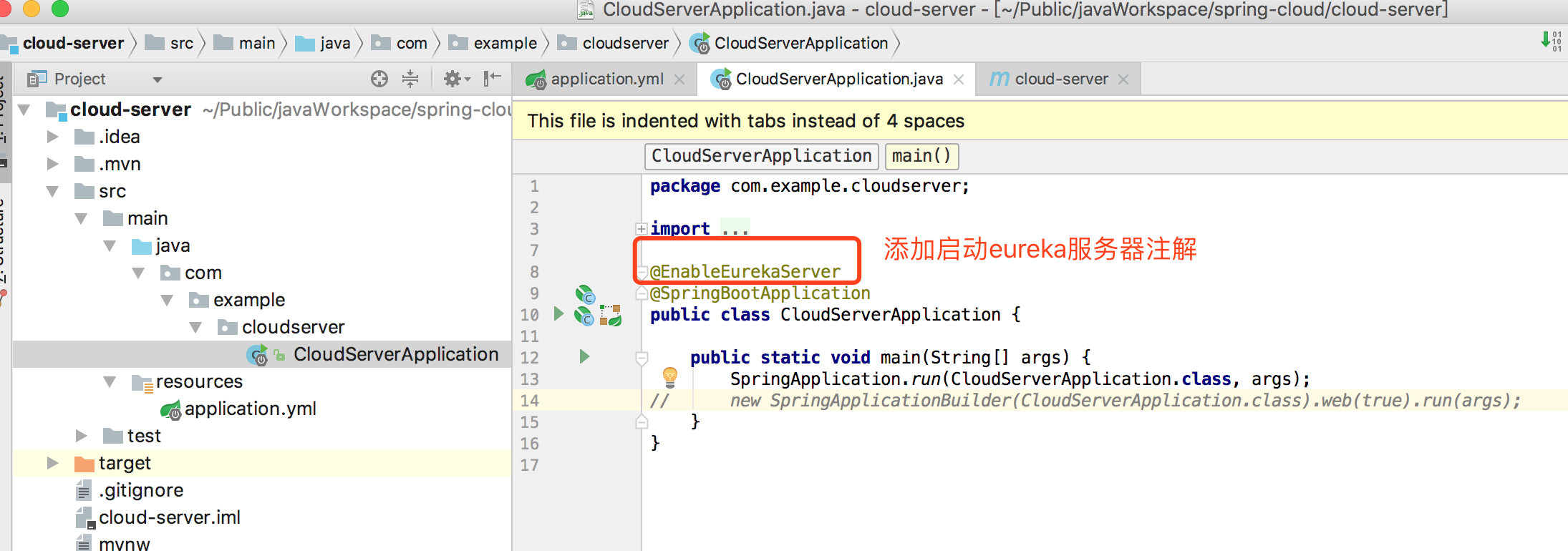The image size is (1568, 551).
Task: Click the fold marker beside main method
Action: 642,358
